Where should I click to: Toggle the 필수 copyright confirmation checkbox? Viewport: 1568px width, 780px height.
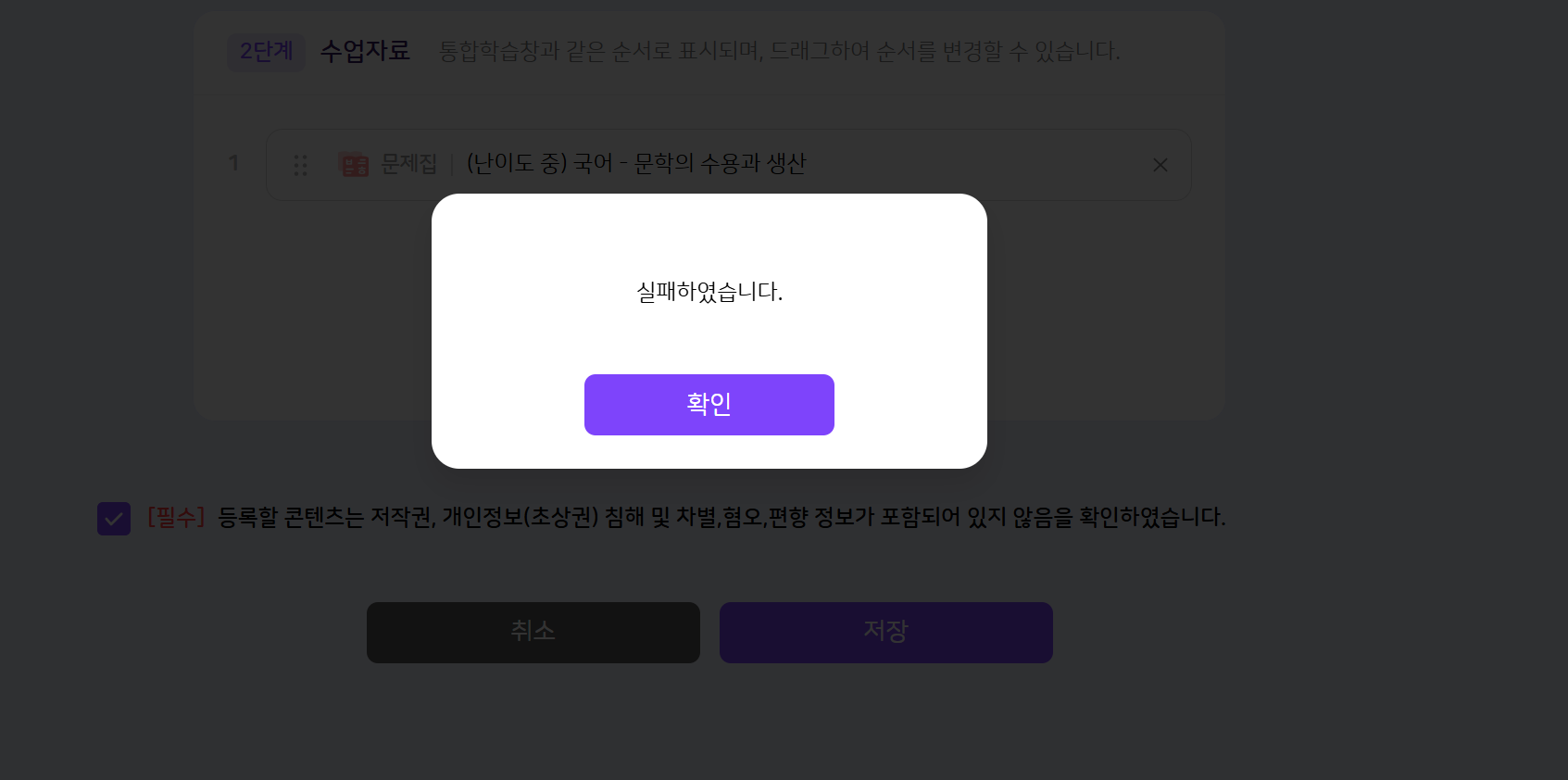tap(114, 519)
